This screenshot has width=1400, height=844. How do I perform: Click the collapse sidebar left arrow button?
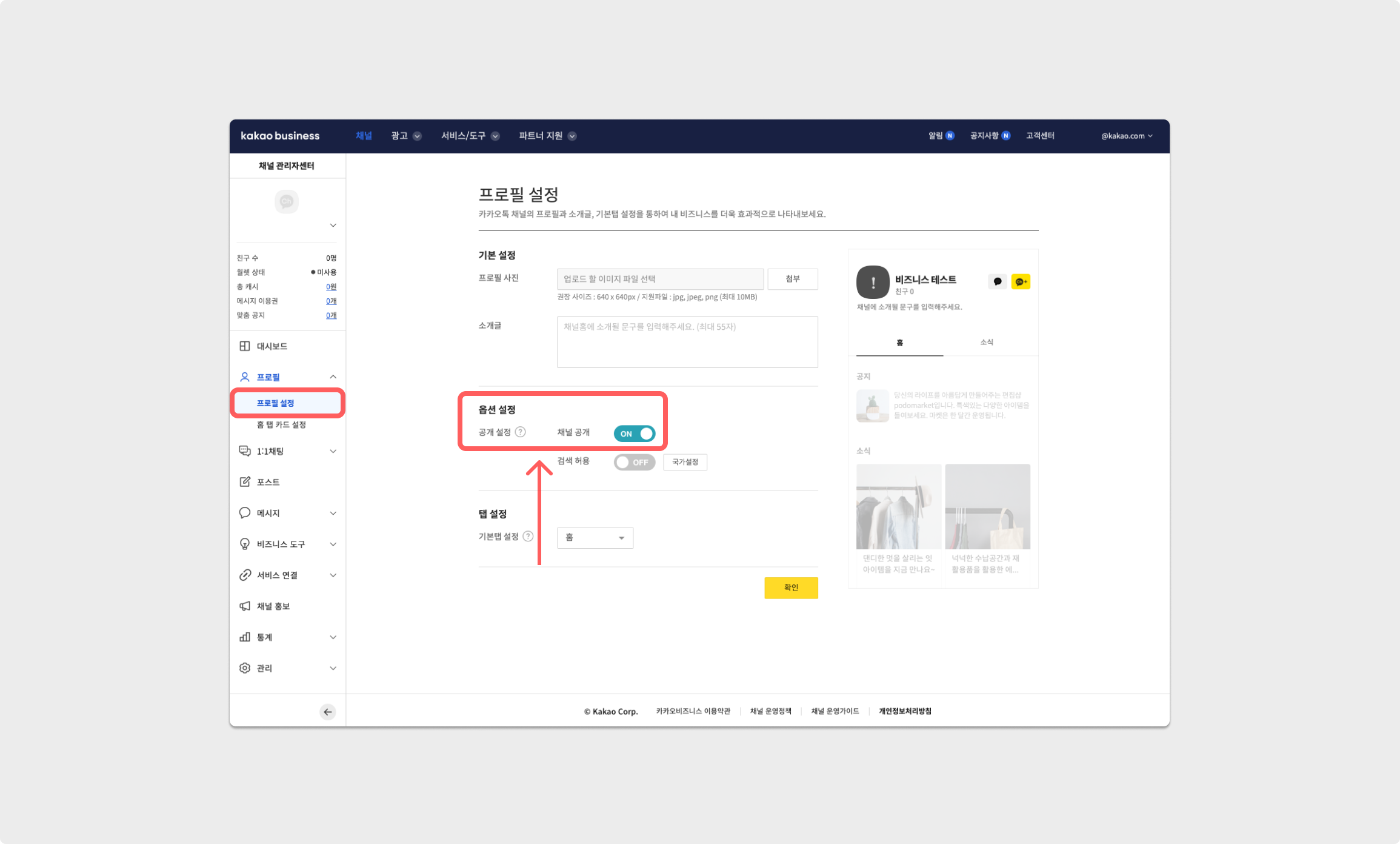(x=328, y=712)
